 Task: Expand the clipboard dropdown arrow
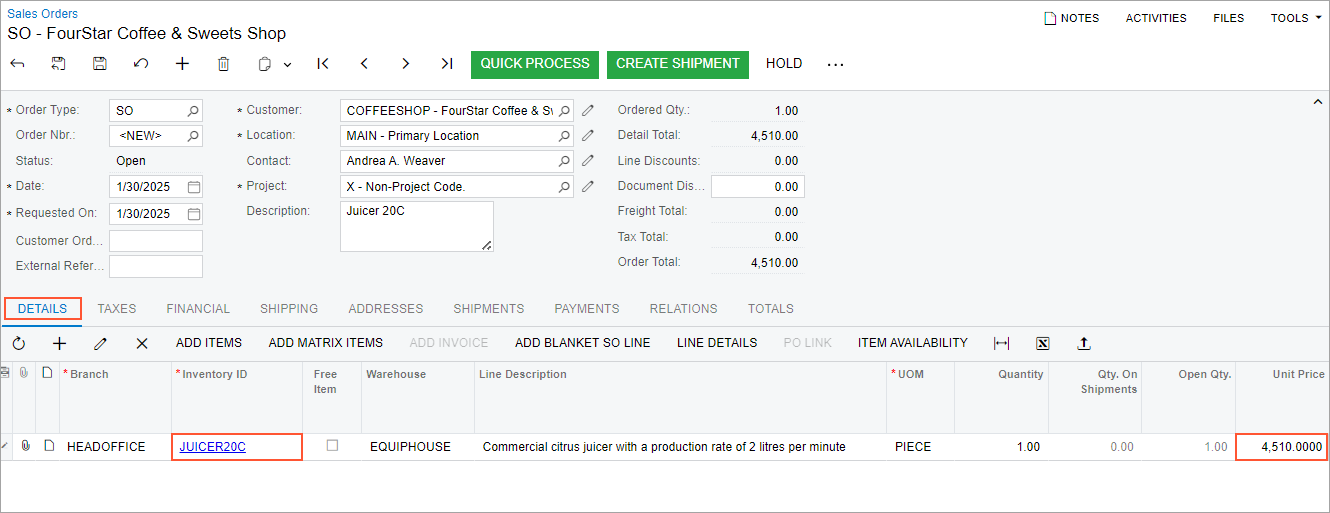(288, 65)
